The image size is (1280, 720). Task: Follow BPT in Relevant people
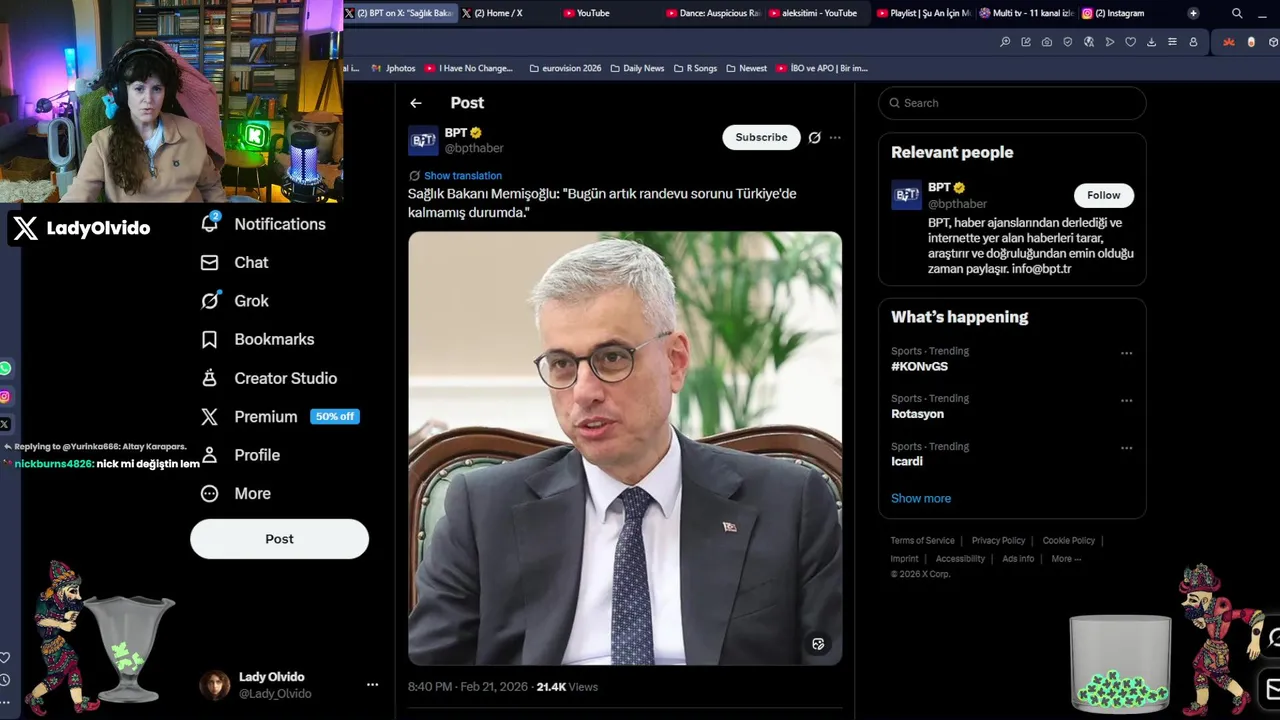1104,195
